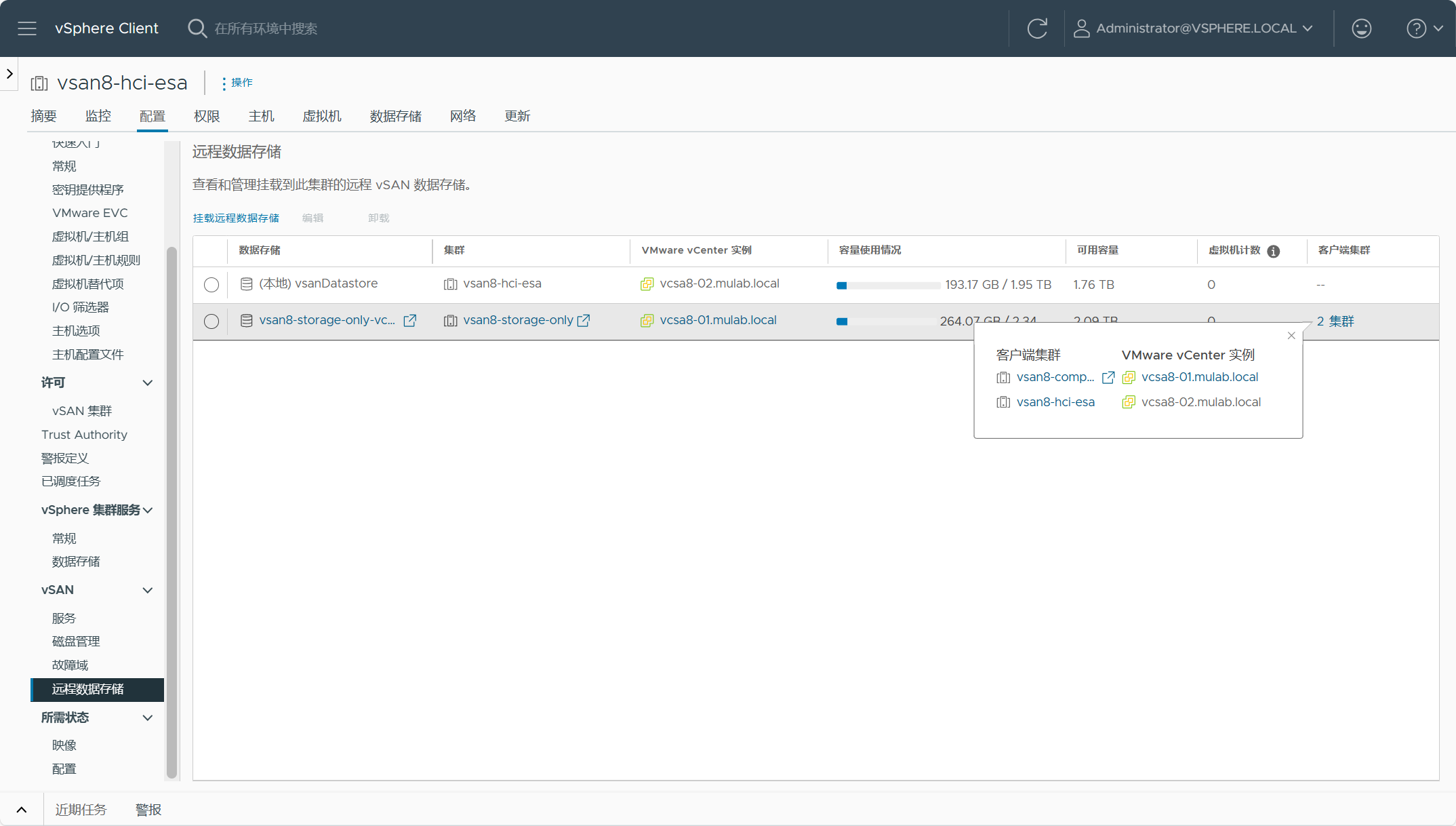Viewport: 1456px width, 826px height.
Task: Click vCenter icon for vcsa8-02.mulab.local in popup
Action: pyautogui.click(x=1129, y=402)
